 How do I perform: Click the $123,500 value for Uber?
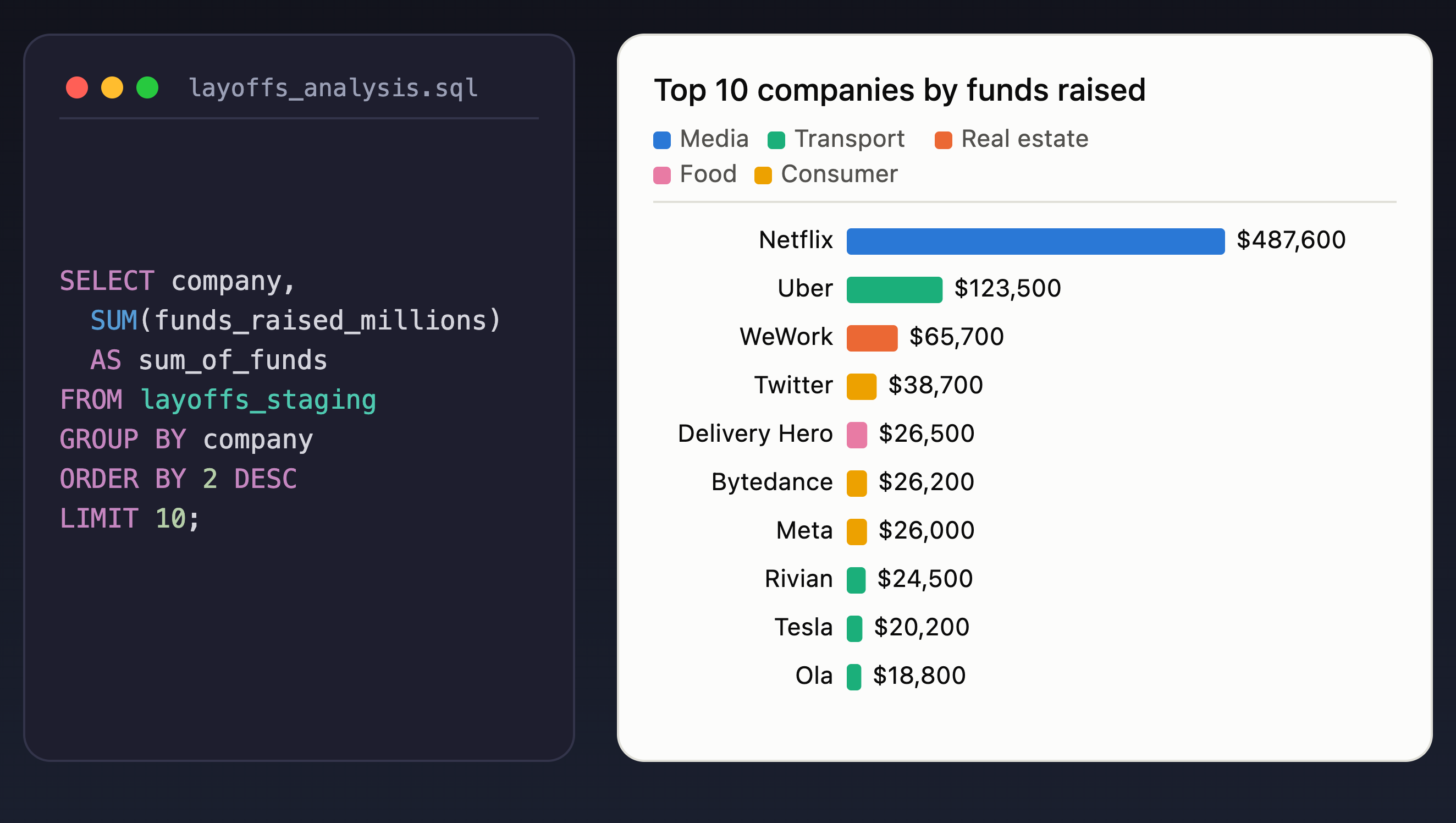click(x=1008, y=289)
